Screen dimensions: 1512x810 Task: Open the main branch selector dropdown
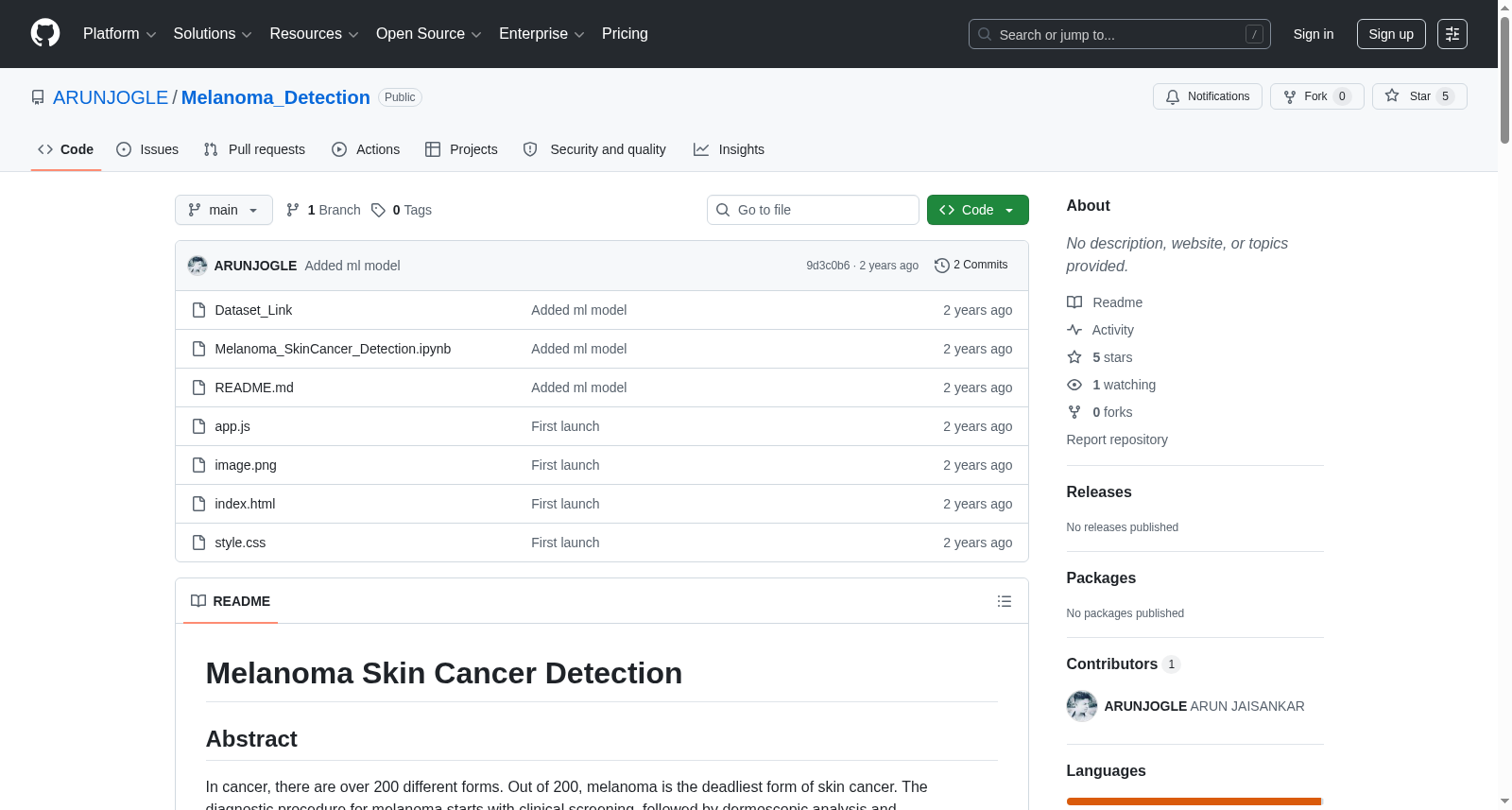(x=224, y=210)
